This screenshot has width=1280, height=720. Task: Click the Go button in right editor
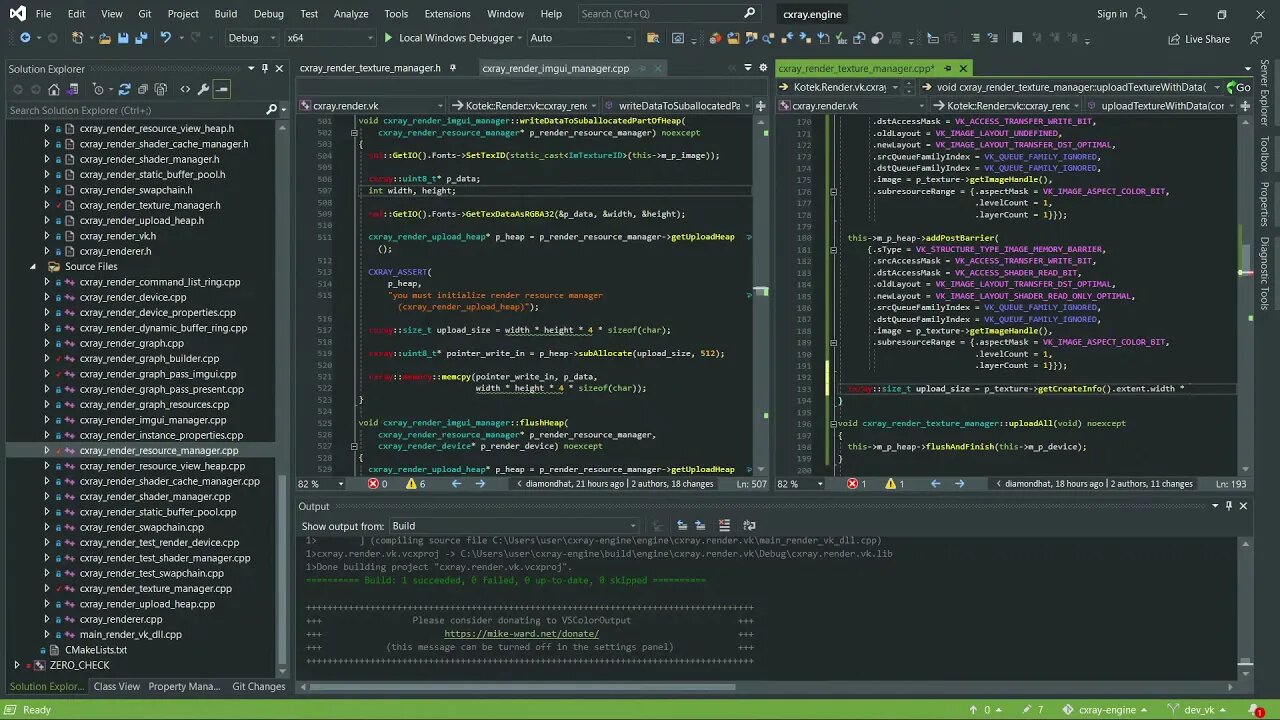[1238, 87]
